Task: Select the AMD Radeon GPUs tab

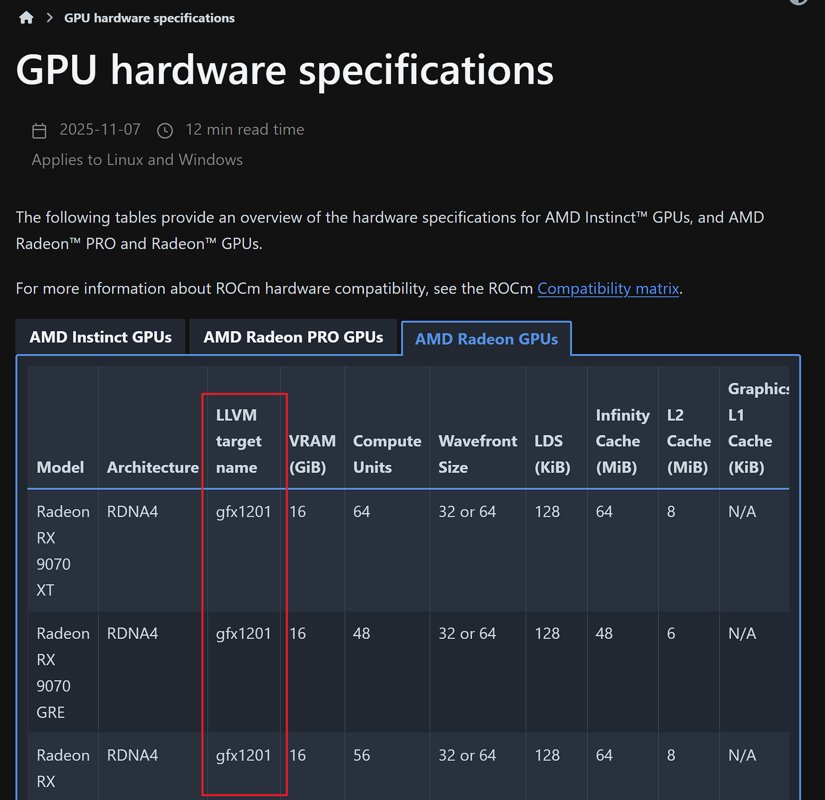Action: [x=486, y=339]
